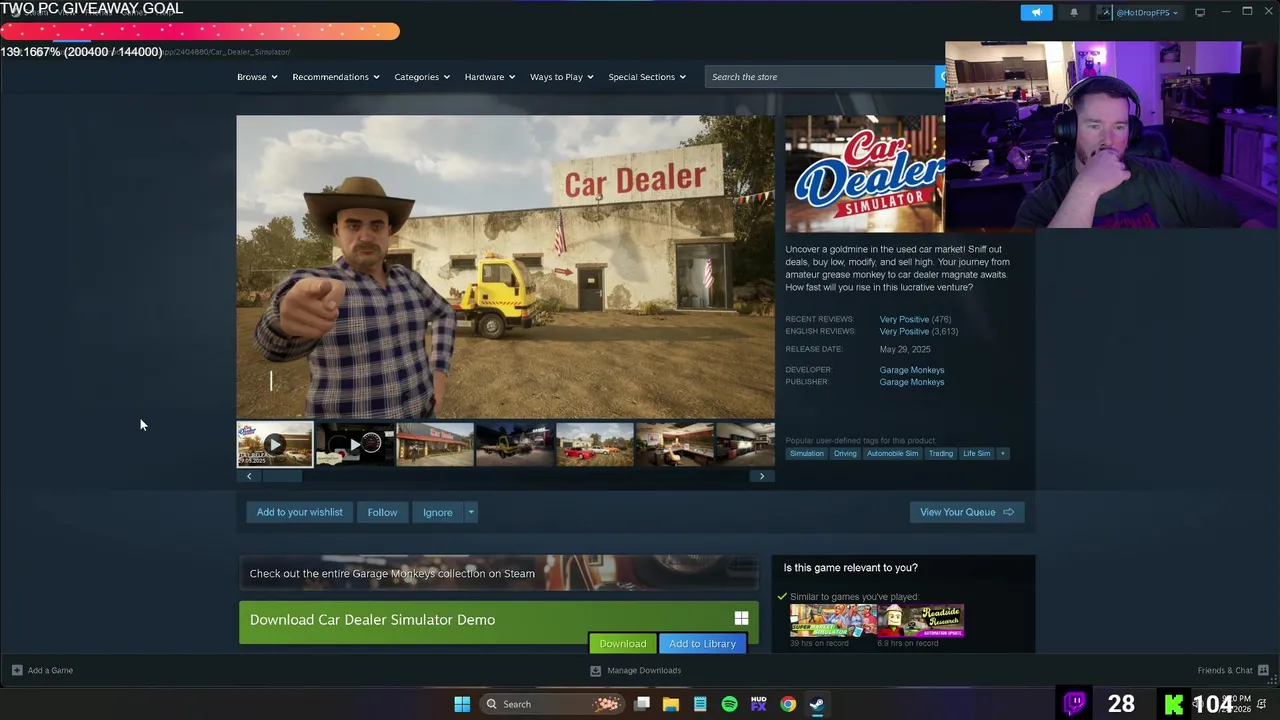The width and height of the screenshot is (1280, 720).
Task: Expand the Recommendations menu
Action: coord(335,77)
